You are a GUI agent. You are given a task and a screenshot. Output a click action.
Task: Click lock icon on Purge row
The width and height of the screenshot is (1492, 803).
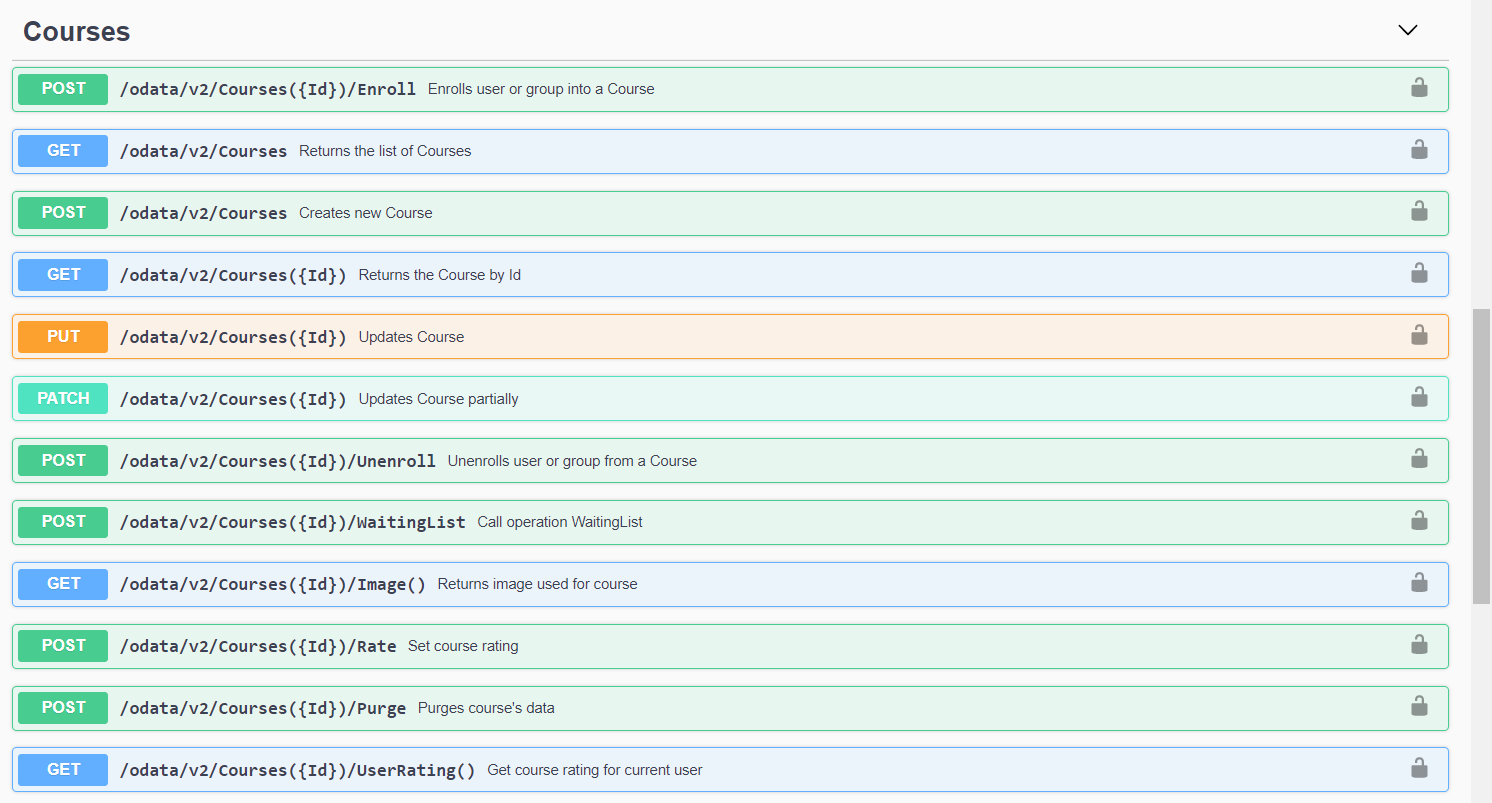(x=1418, y=707)
